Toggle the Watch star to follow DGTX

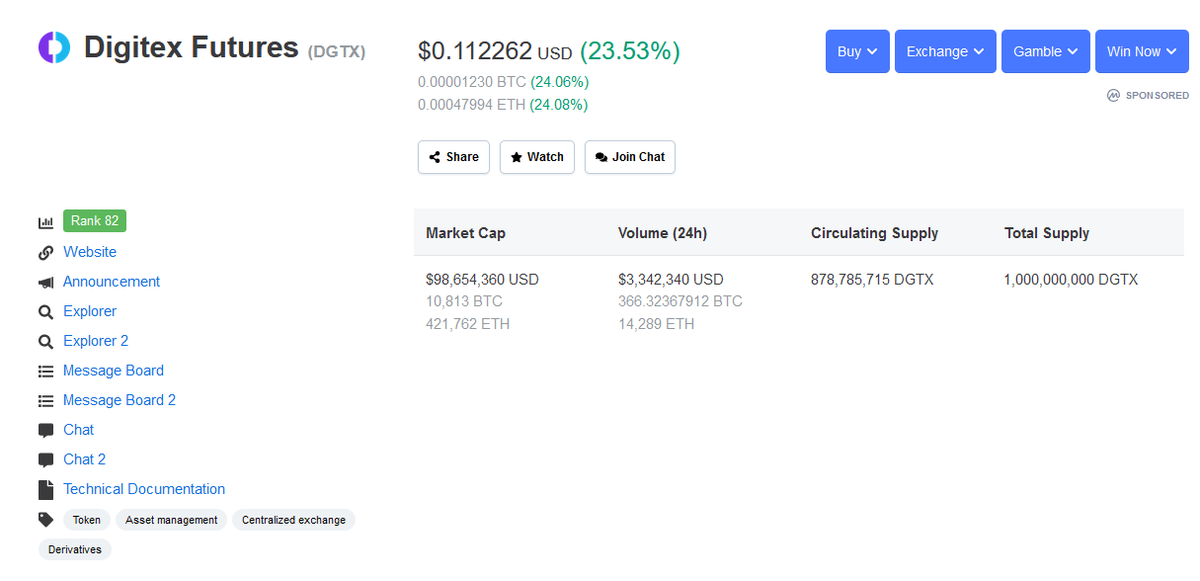537,157
